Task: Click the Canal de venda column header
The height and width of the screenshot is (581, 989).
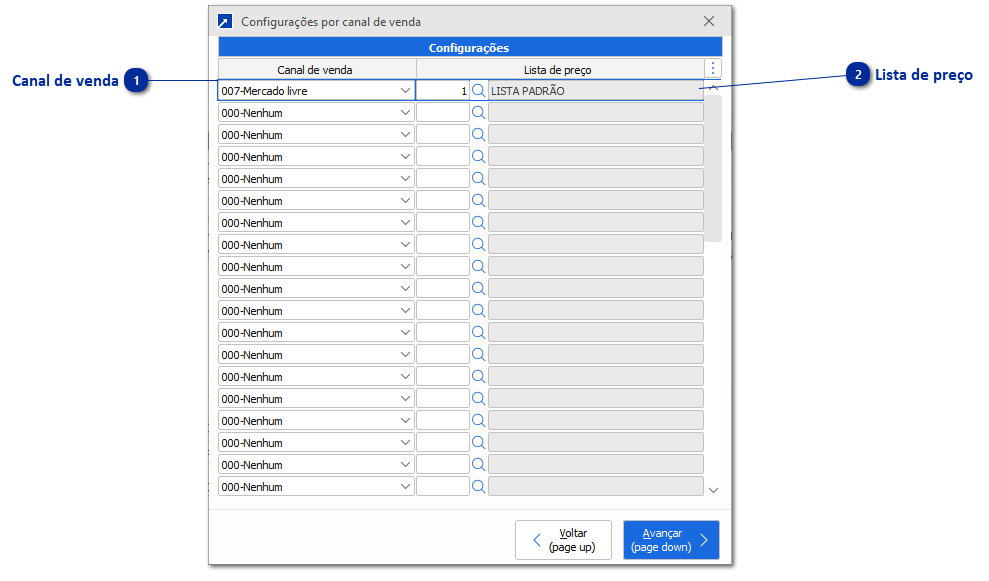Action: click(315, 69)
